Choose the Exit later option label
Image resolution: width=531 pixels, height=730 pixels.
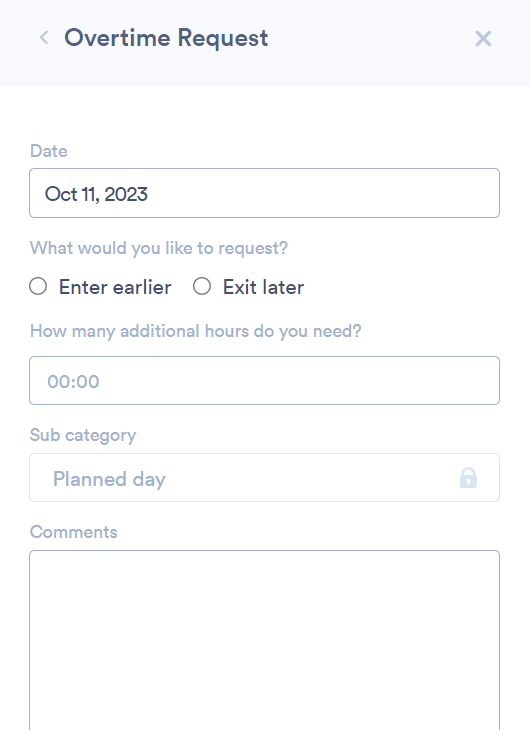(263, 287)
